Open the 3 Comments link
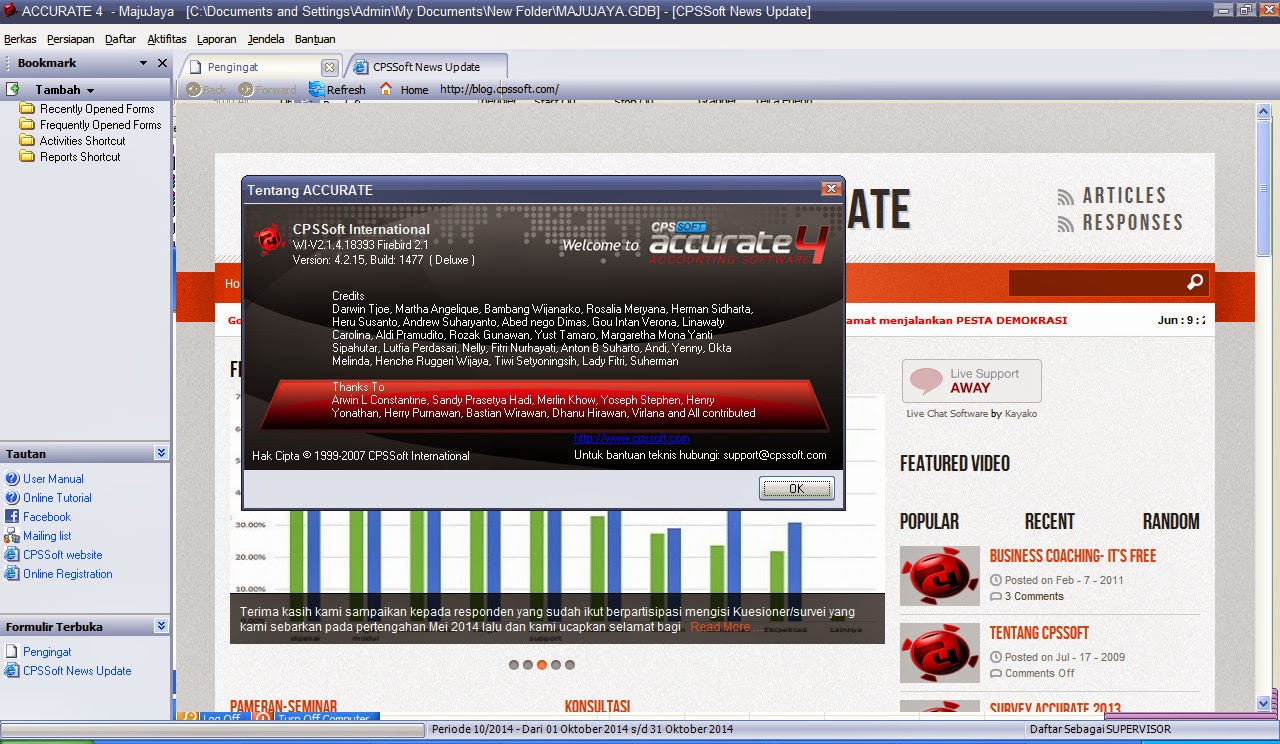 click(1034, 596)
